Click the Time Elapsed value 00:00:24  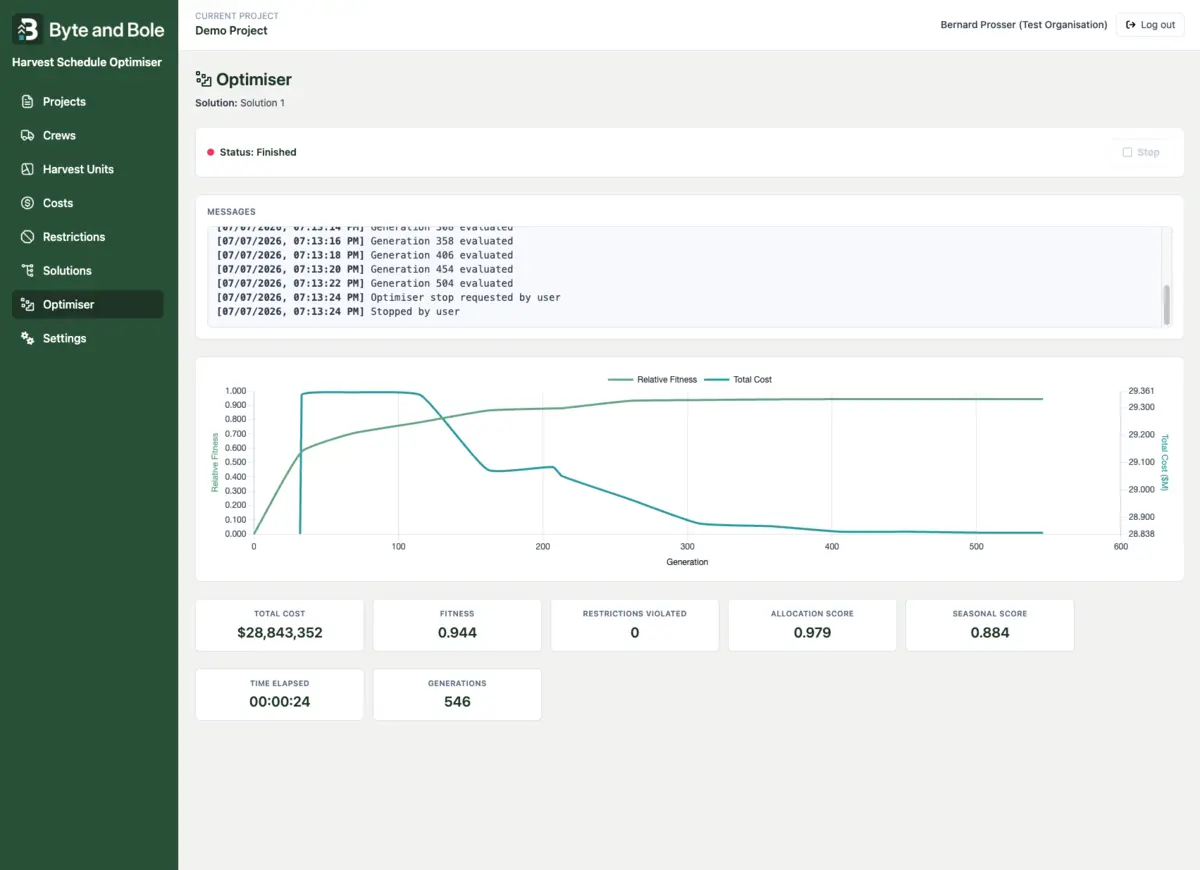coord(280,702)
